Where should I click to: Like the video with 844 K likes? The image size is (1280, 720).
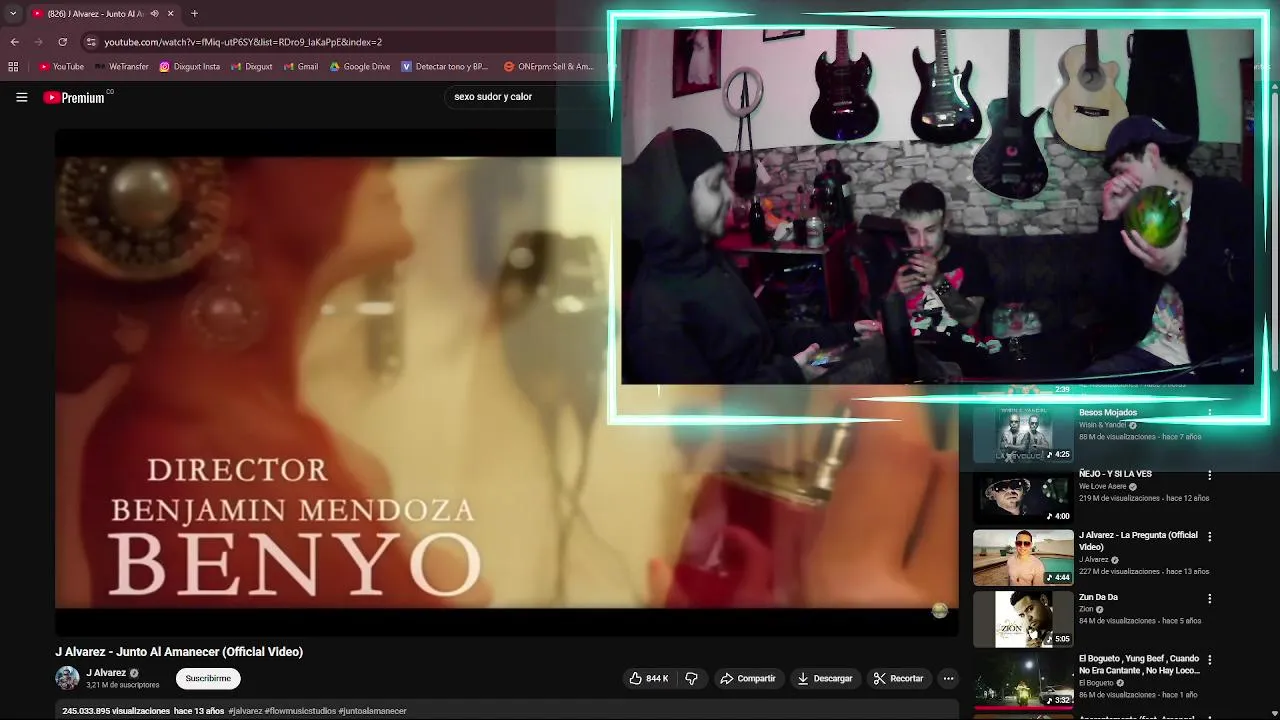[648, 678]
